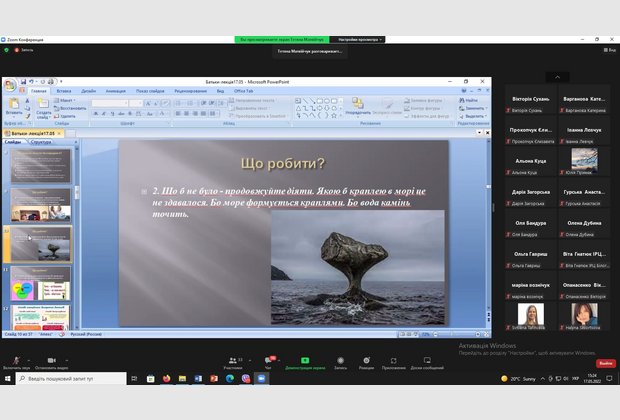
Task: Click the red Leave meeting button
Action: (x=606, y=363)
